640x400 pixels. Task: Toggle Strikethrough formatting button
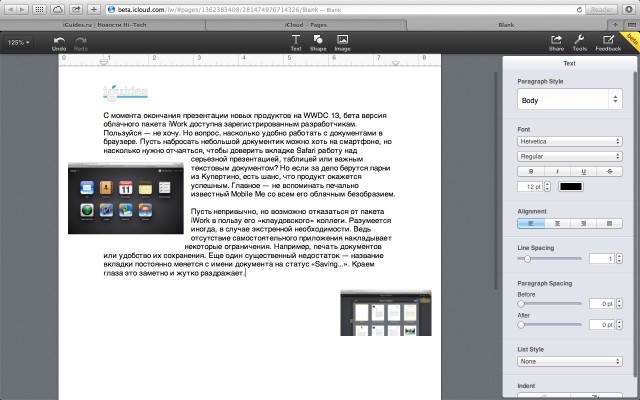609,171
